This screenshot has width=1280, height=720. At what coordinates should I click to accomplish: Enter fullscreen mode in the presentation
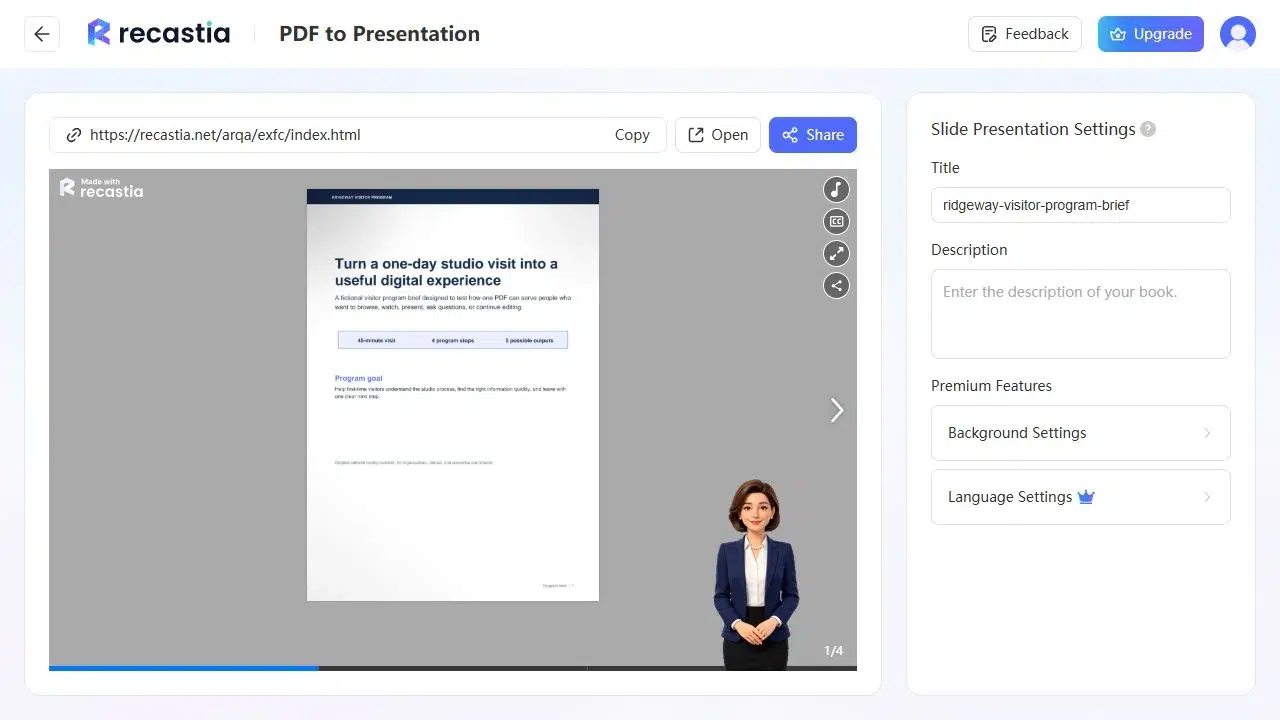[836, 253]
